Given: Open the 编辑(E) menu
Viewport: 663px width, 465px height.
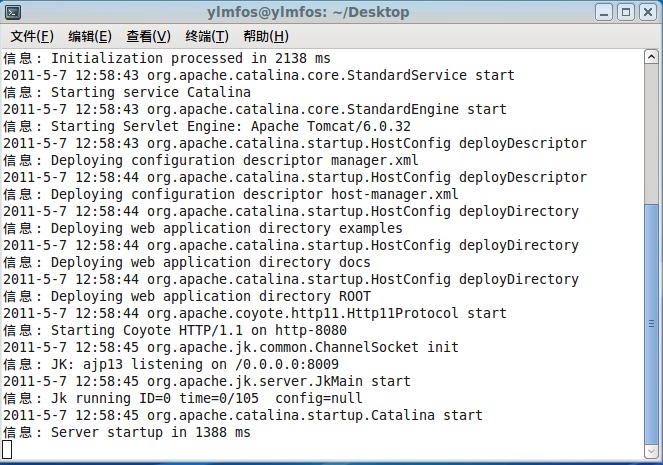Looking at the screenshot, I should (x=90, y=37).
